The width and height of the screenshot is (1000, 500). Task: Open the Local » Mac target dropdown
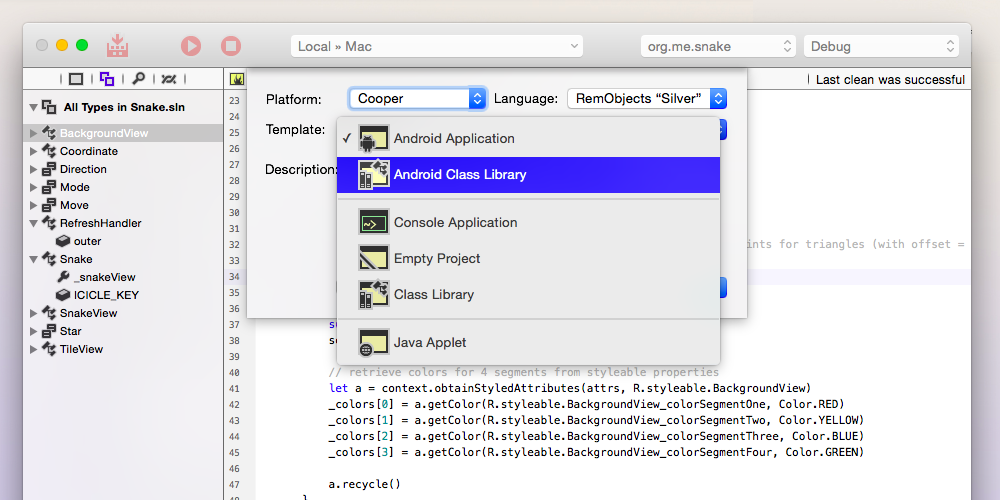click(437, 46)
